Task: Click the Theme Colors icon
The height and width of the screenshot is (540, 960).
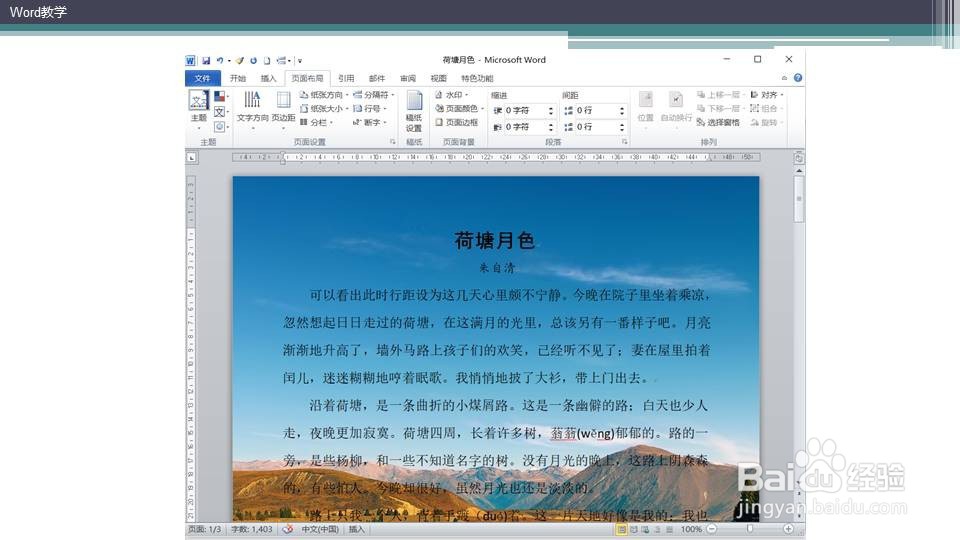Action: click(x=220, y=96)
